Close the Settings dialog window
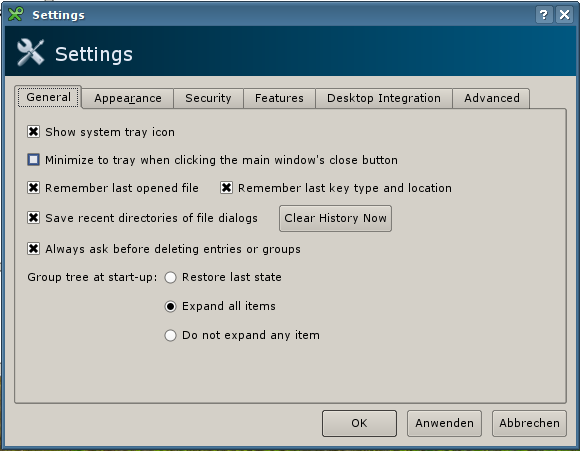Screen dimensions: 580x451 [x=564, y=15]
